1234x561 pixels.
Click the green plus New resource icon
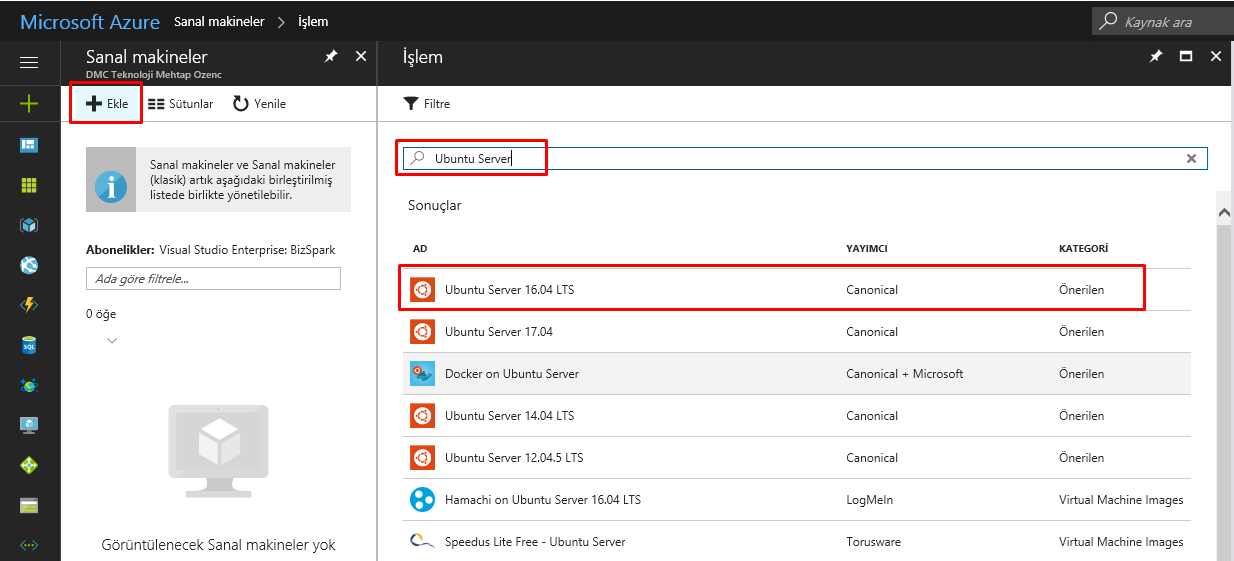pyautogui.click(x=29, y=103)
